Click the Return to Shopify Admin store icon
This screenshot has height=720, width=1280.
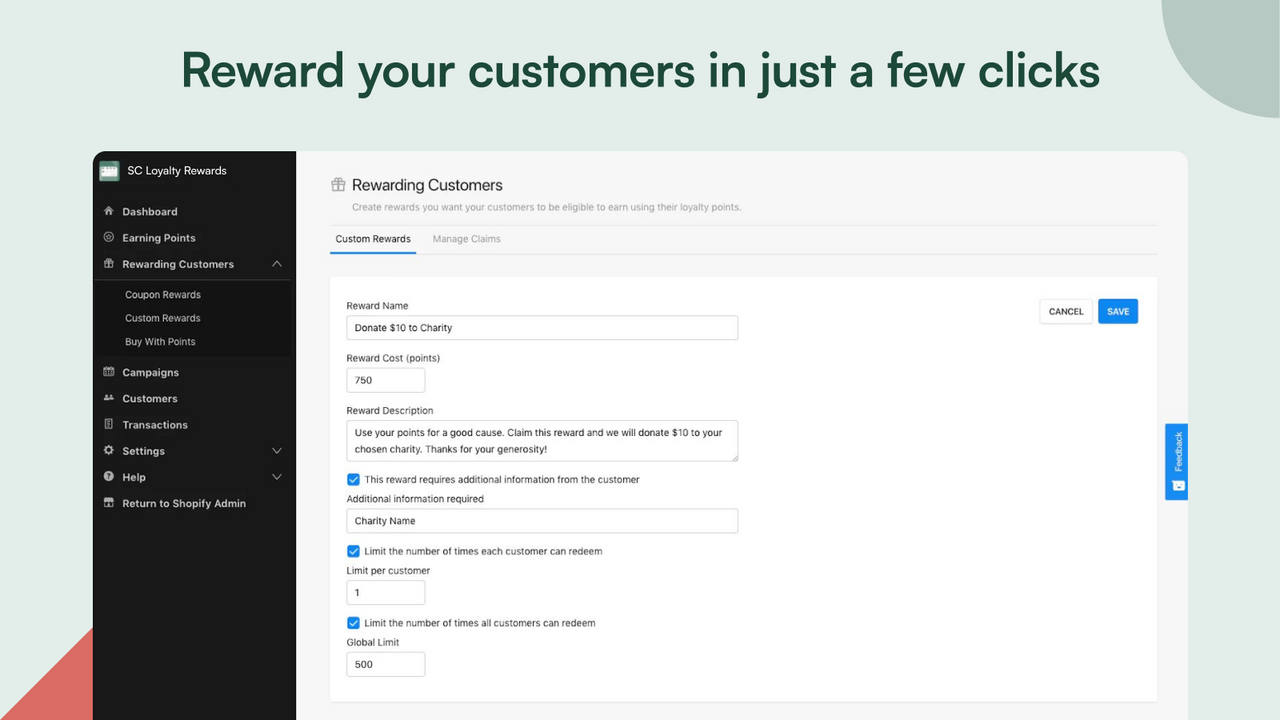point(109,503)
